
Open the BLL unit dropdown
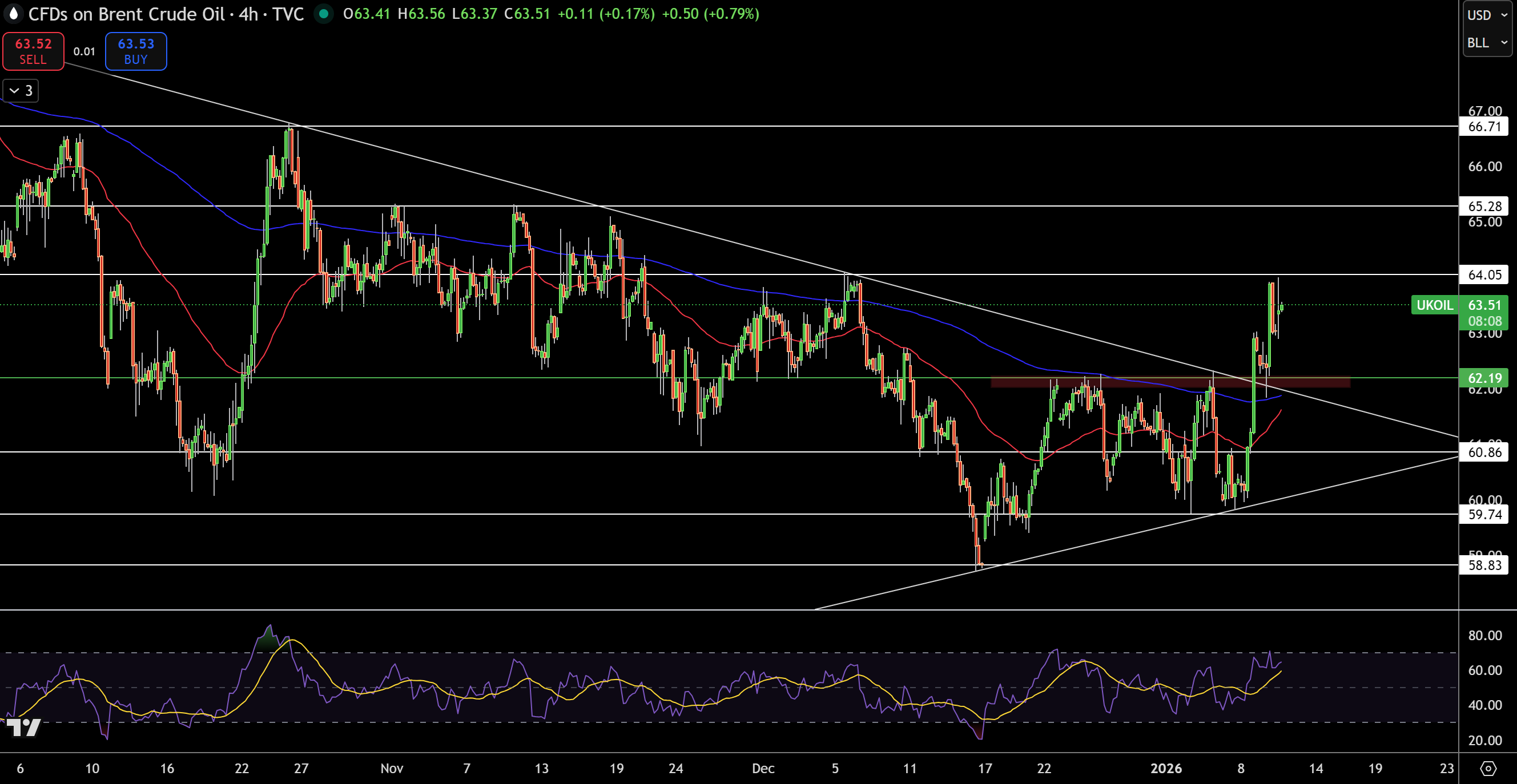[1487, 42]
